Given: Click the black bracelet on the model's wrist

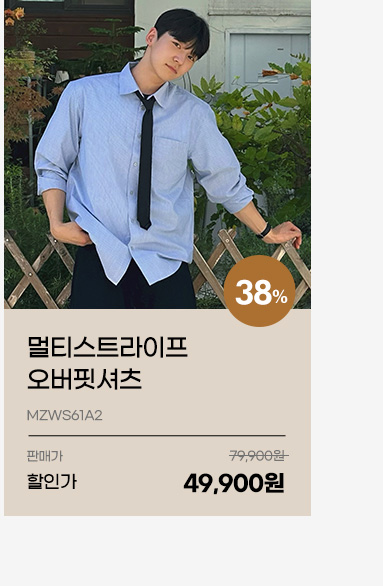Looking at the screenshot, I should [264, 231].
